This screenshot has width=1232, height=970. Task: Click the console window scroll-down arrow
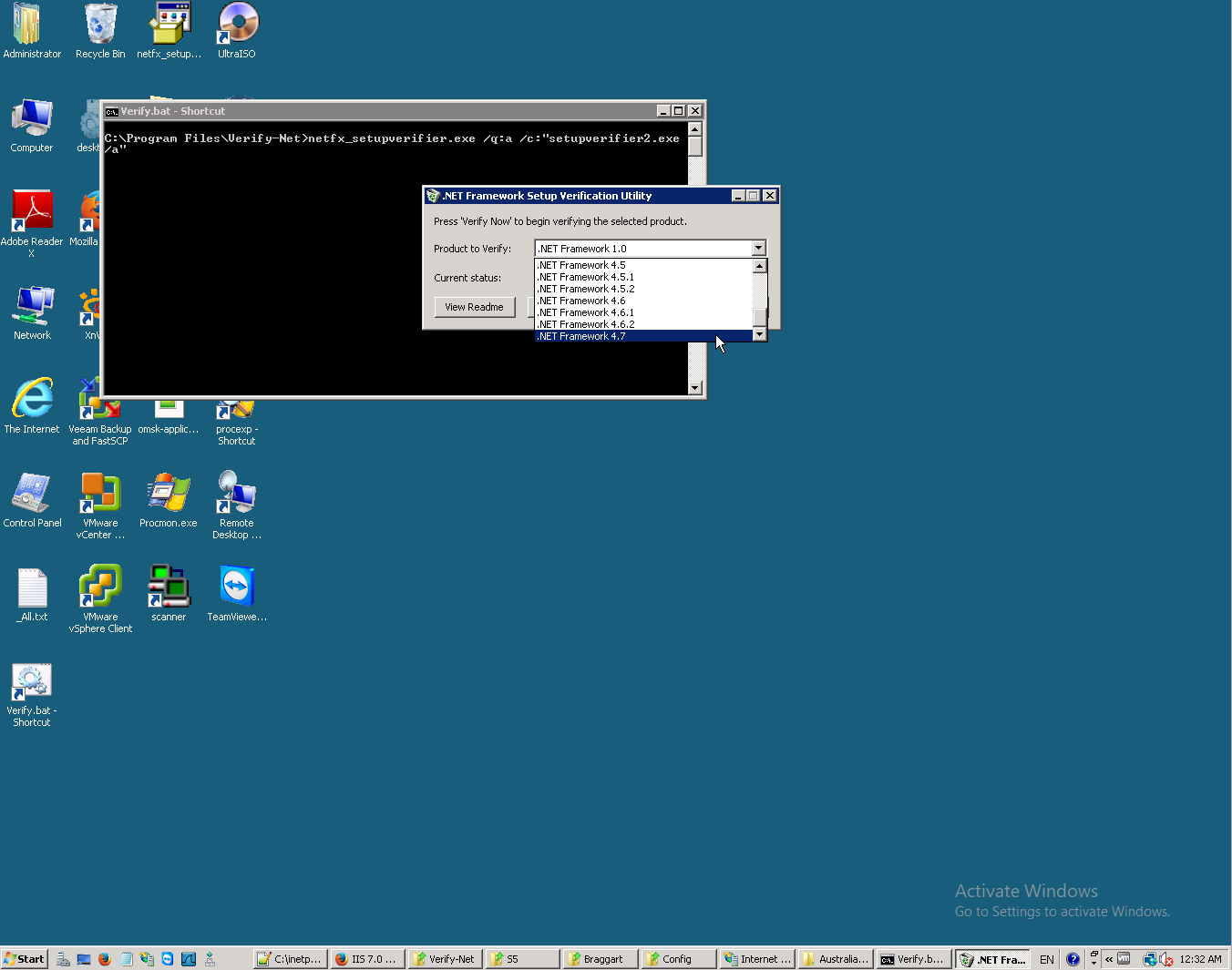pyautogui.click(x=695, y=388)
